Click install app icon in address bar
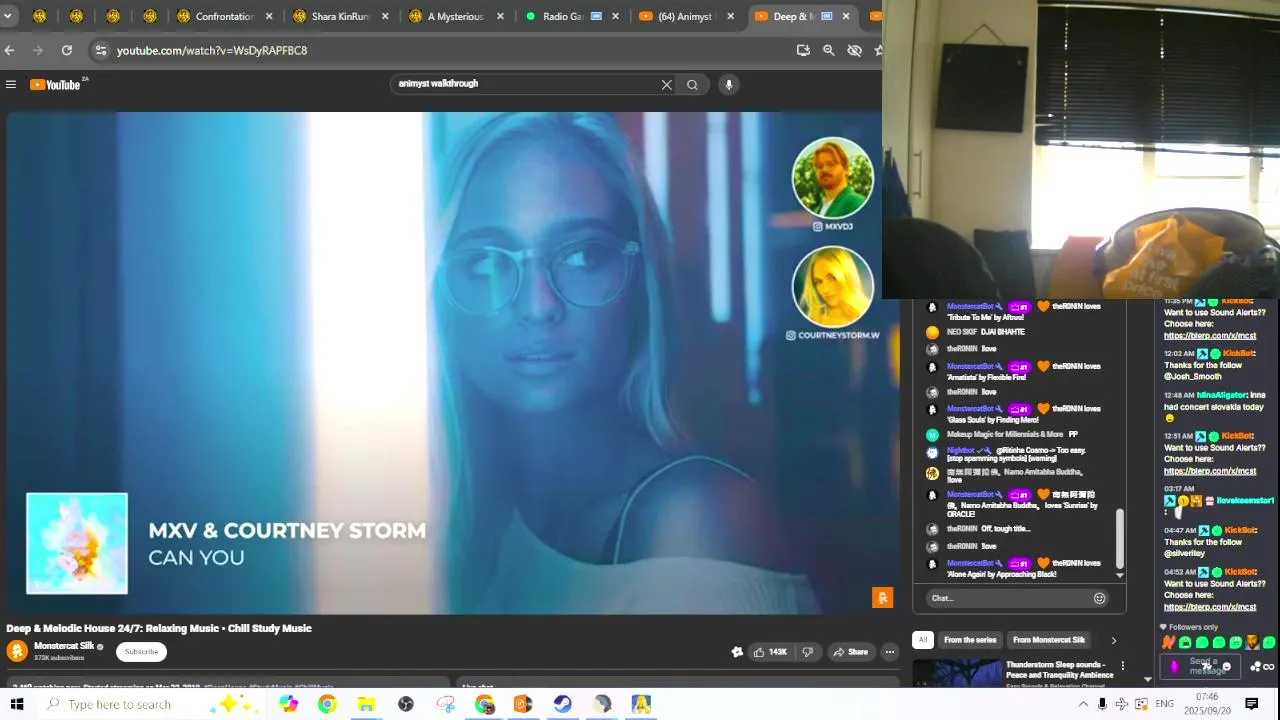 click(x=803, y=50)
